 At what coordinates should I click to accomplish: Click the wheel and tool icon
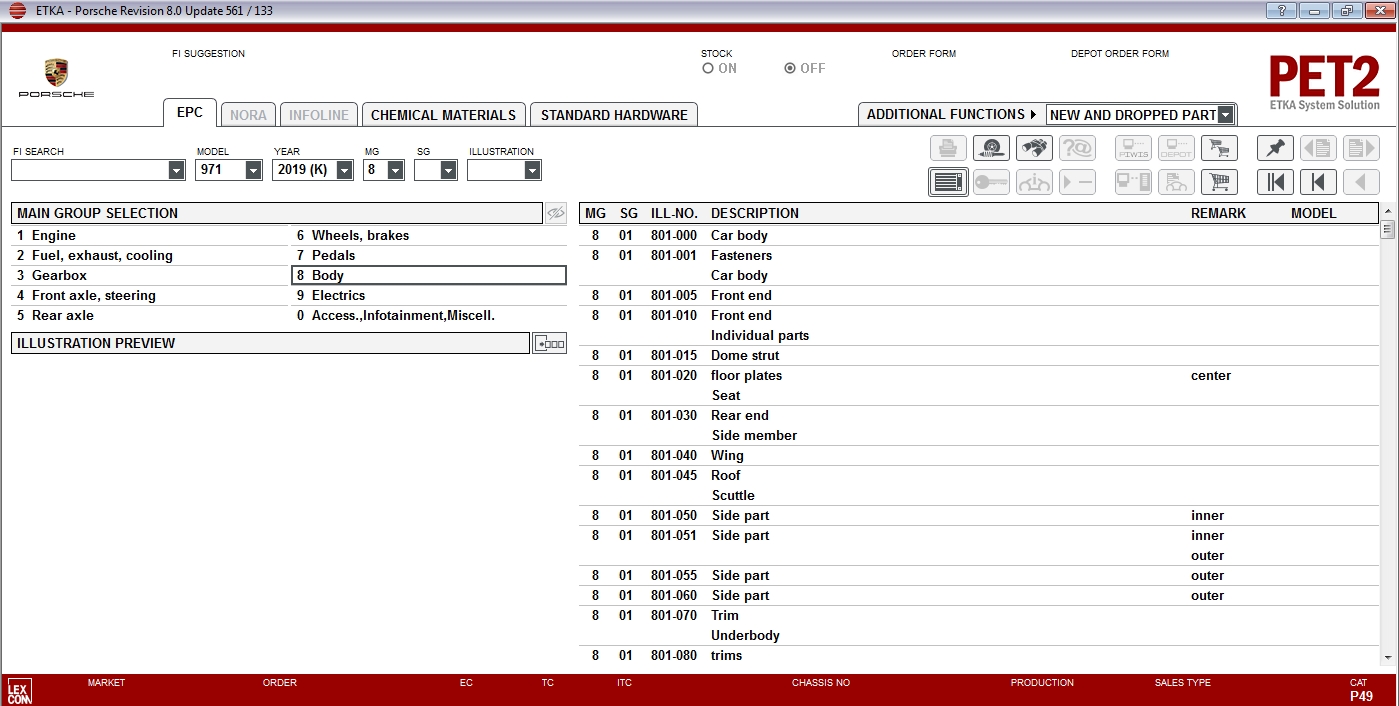(x=991, y=148)
